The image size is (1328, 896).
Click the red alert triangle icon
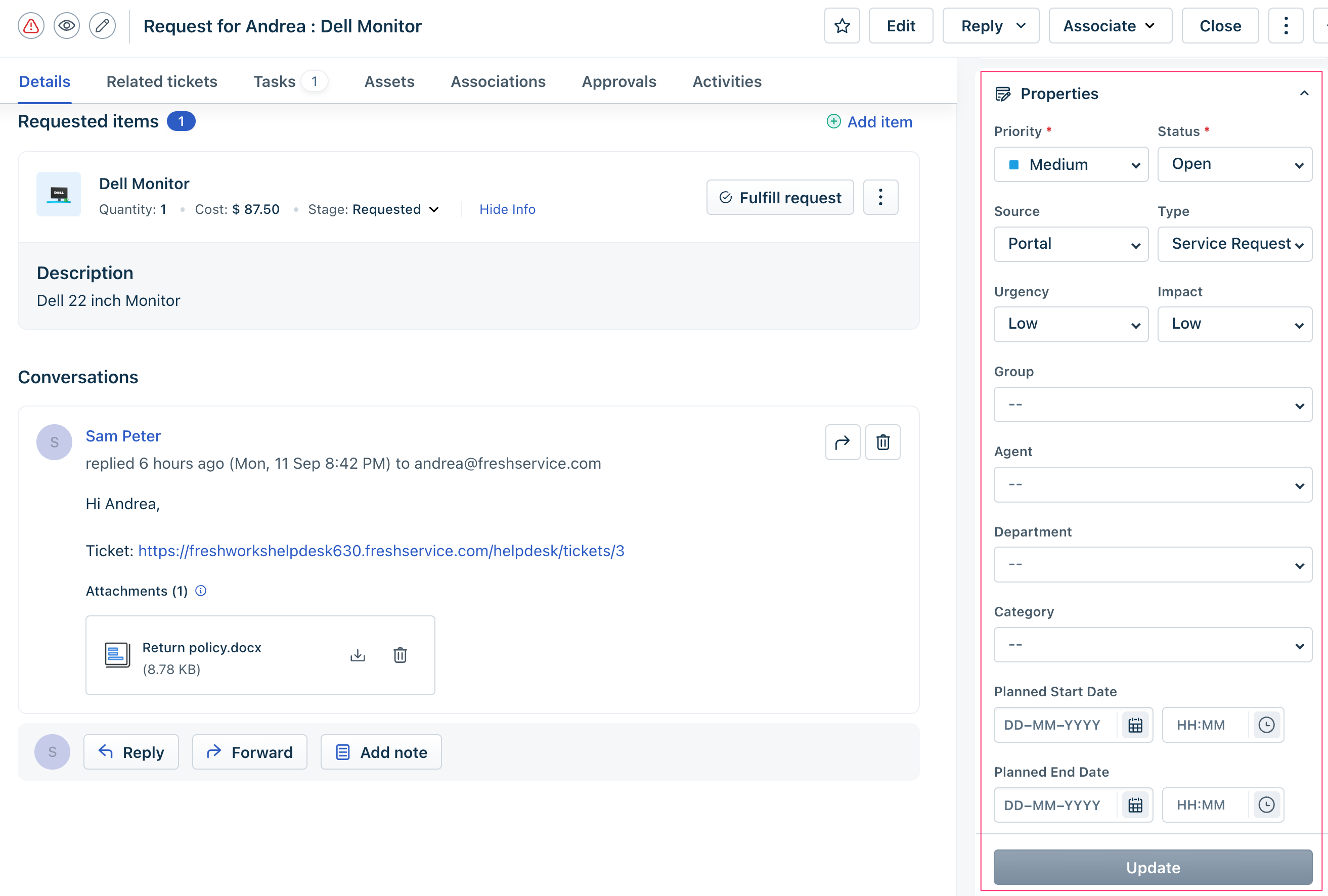click(31, 26)
